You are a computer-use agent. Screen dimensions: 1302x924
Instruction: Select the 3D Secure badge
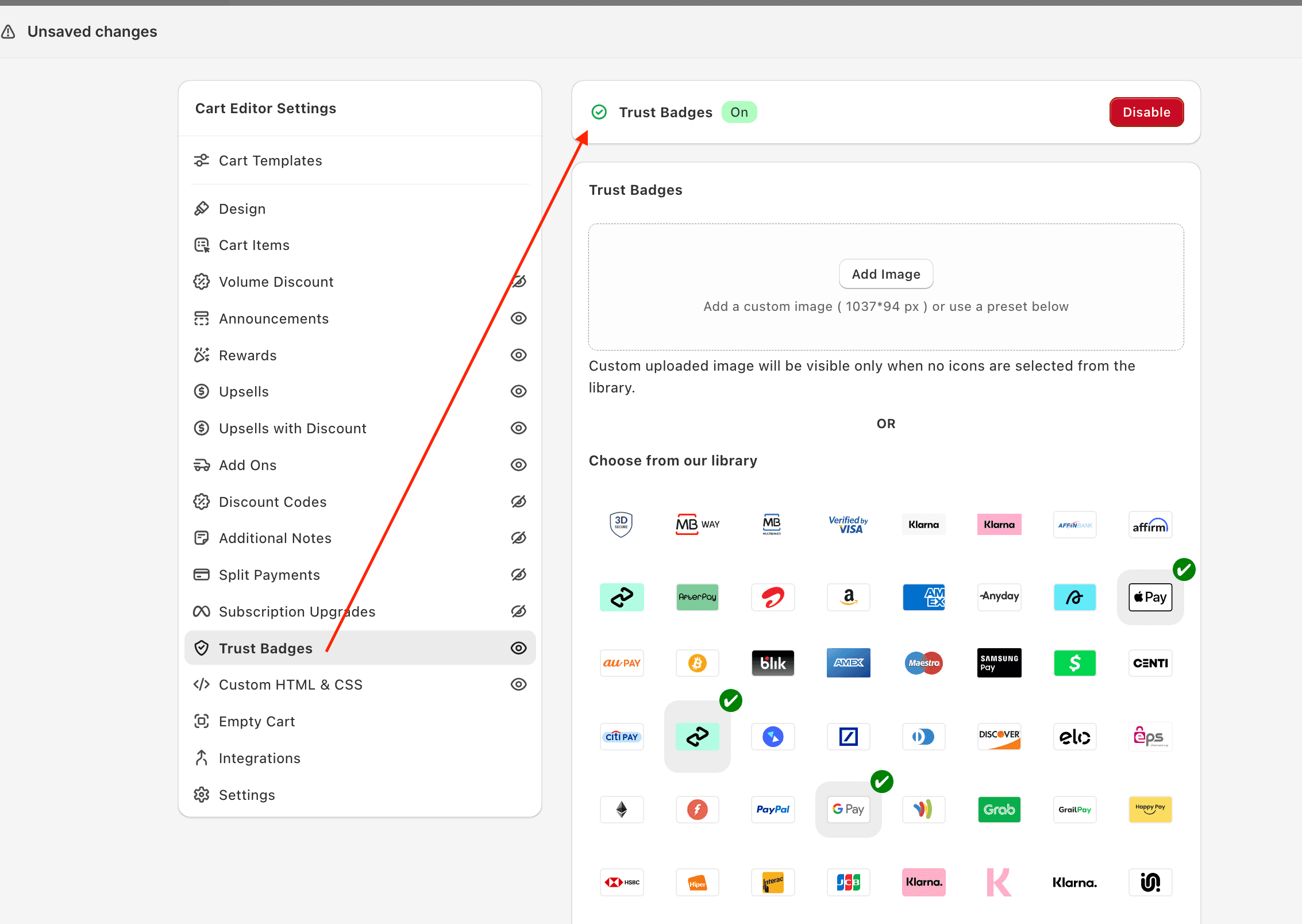(621, 524)
